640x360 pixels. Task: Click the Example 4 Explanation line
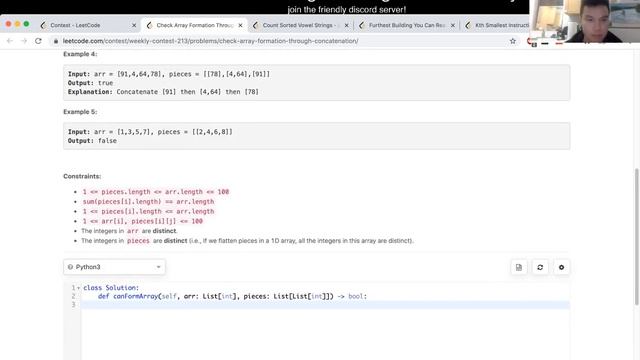[x=163, y=92]
